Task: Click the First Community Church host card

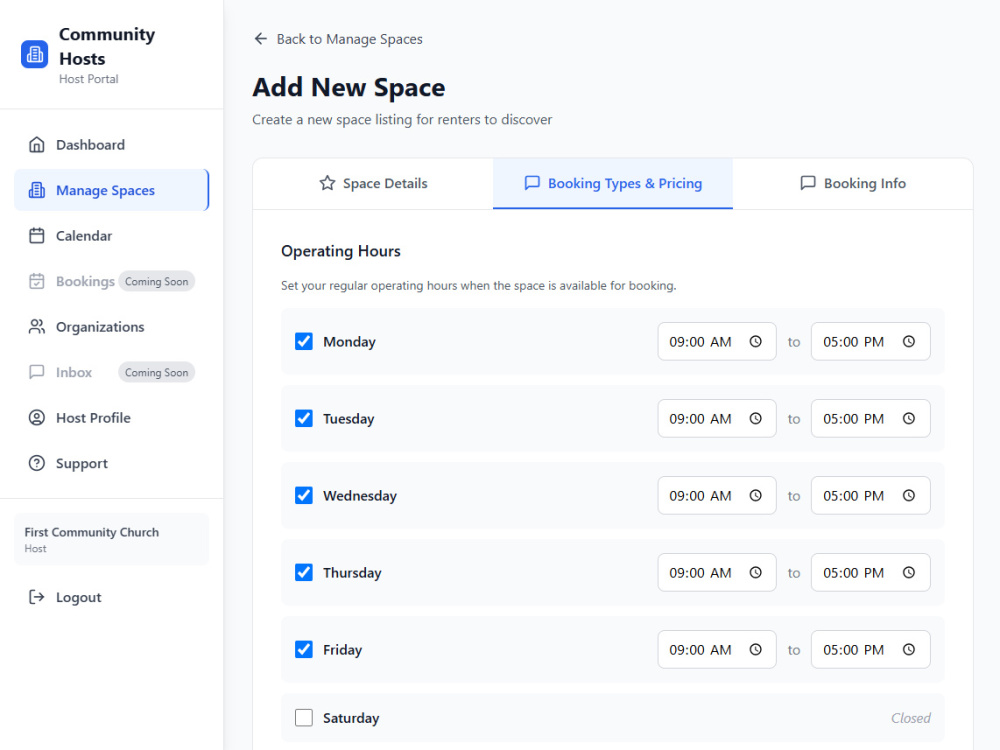Action: (112, 539)
